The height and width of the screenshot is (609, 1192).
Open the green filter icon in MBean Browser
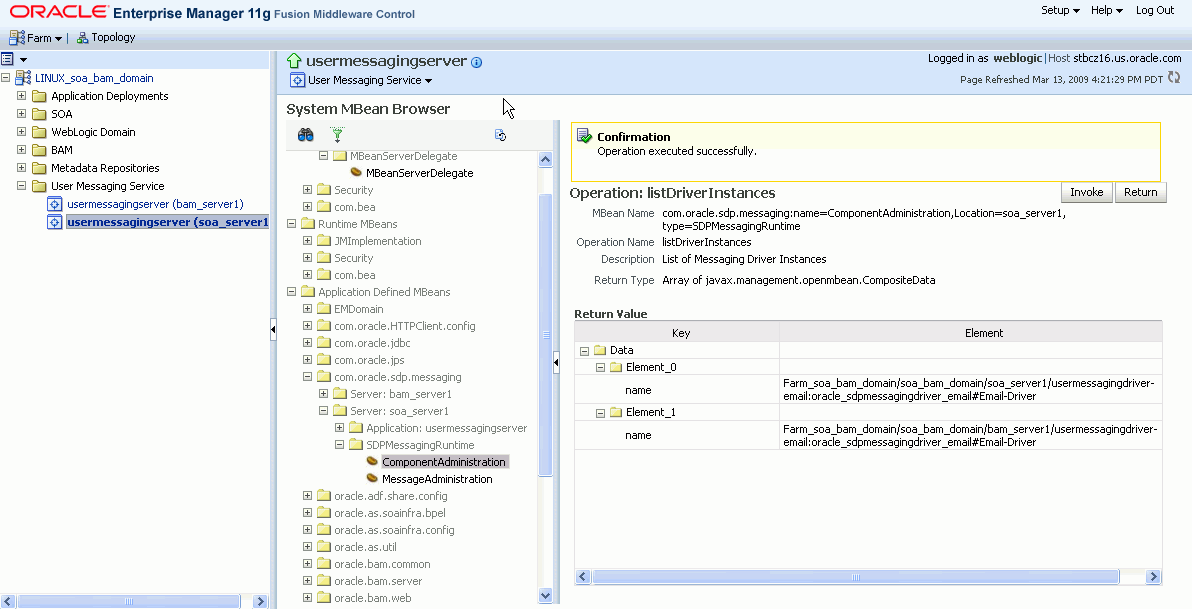[338, 135]
